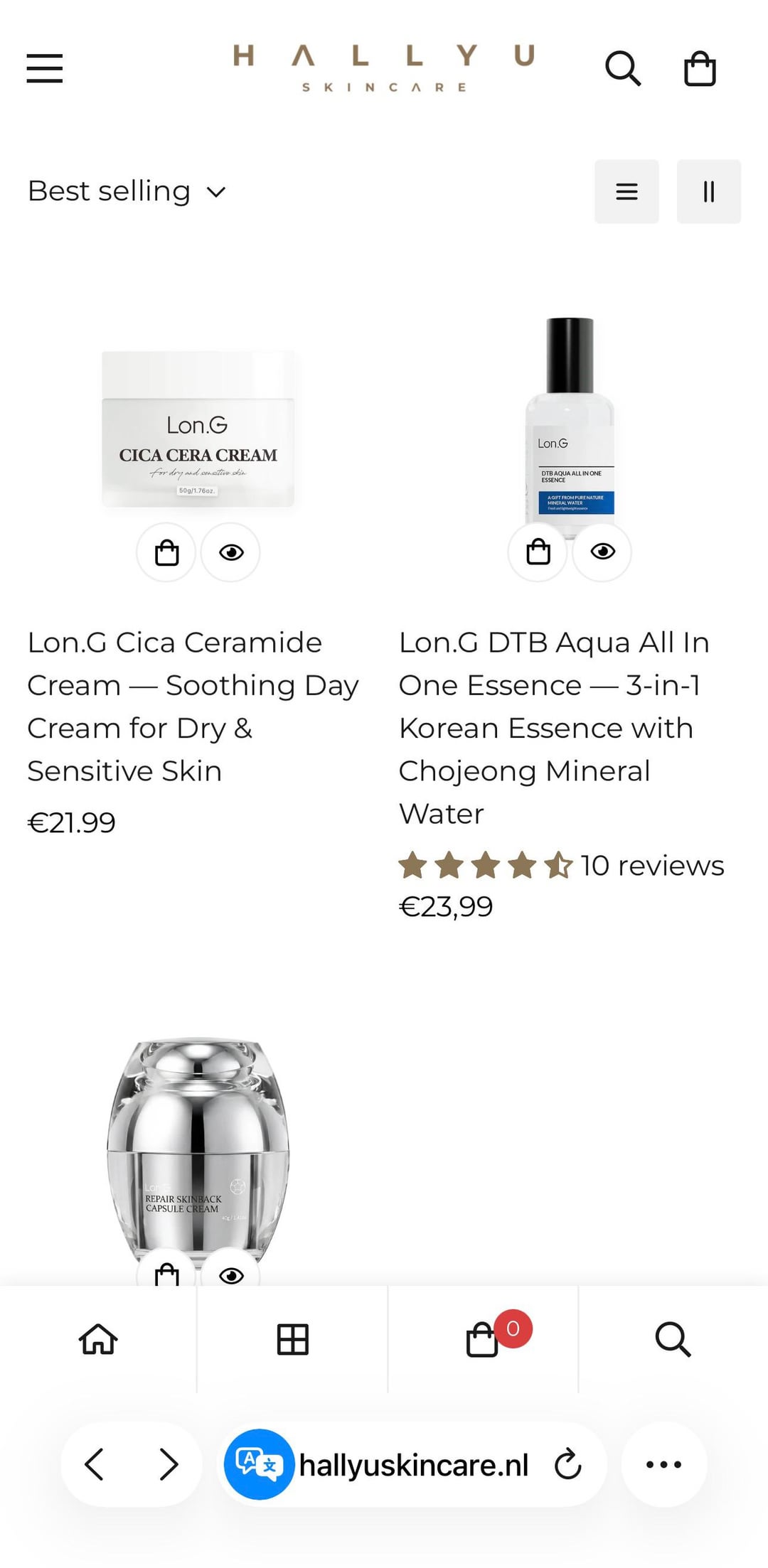Switch to two-column grid layout
This screenshot has width=768, height=1568.
pos(709,191)
